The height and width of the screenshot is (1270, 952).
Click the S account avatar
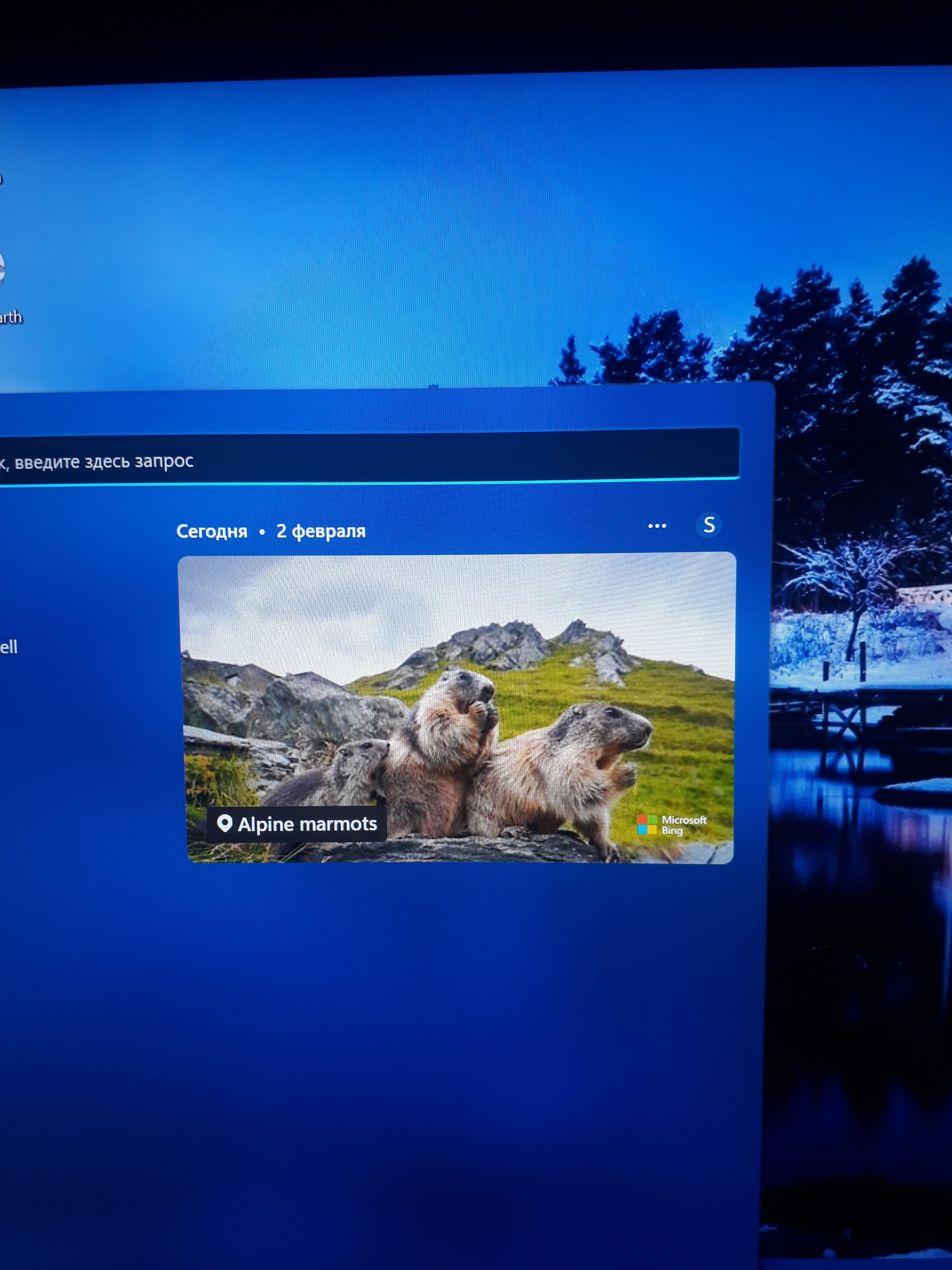tap(709, 525)
